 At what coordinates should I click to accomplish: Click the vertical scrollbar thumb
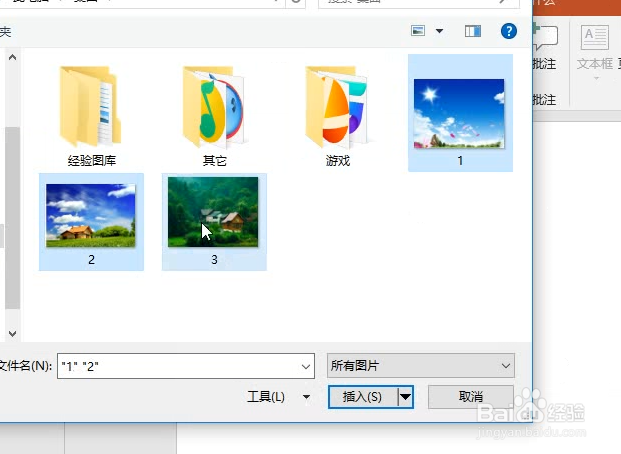point(12,218)
